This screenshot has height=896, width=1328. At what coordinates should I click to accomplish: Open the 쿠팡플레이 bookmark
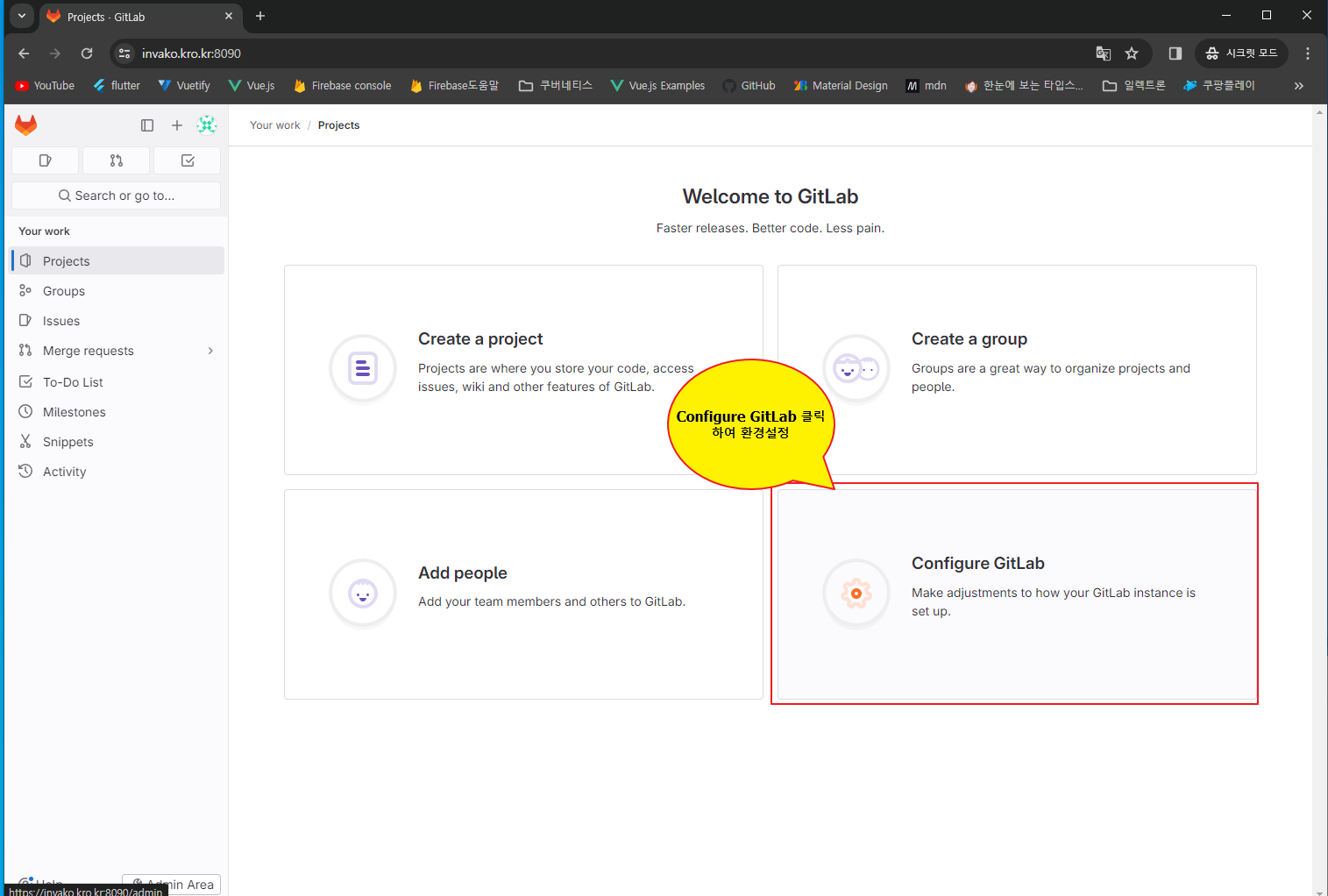tap(1219, 85)
